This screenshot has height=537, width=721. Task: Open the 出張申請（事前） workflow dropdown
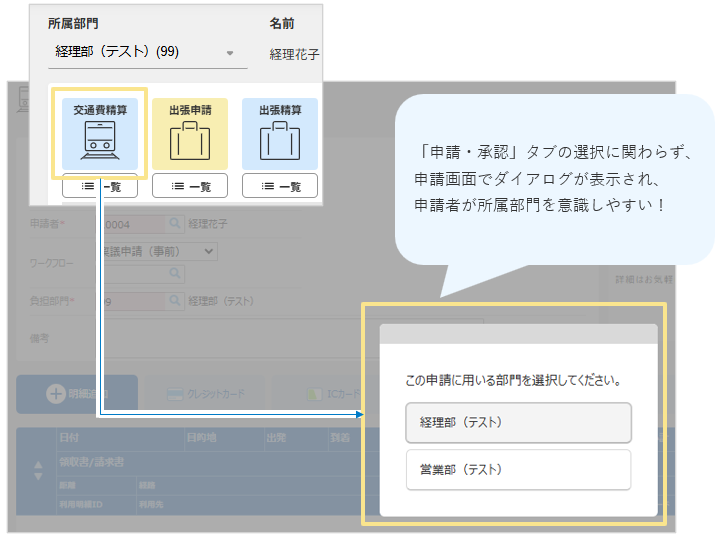point(155,251)
